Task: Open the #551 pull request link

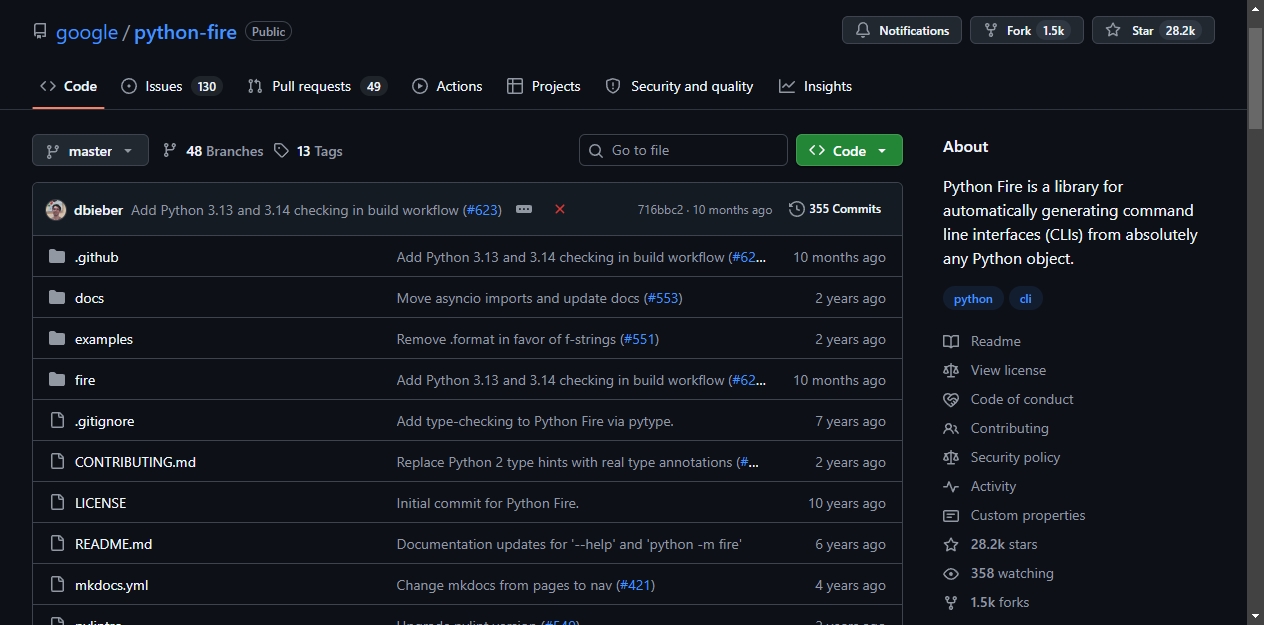Action: [x=639, y=339]
